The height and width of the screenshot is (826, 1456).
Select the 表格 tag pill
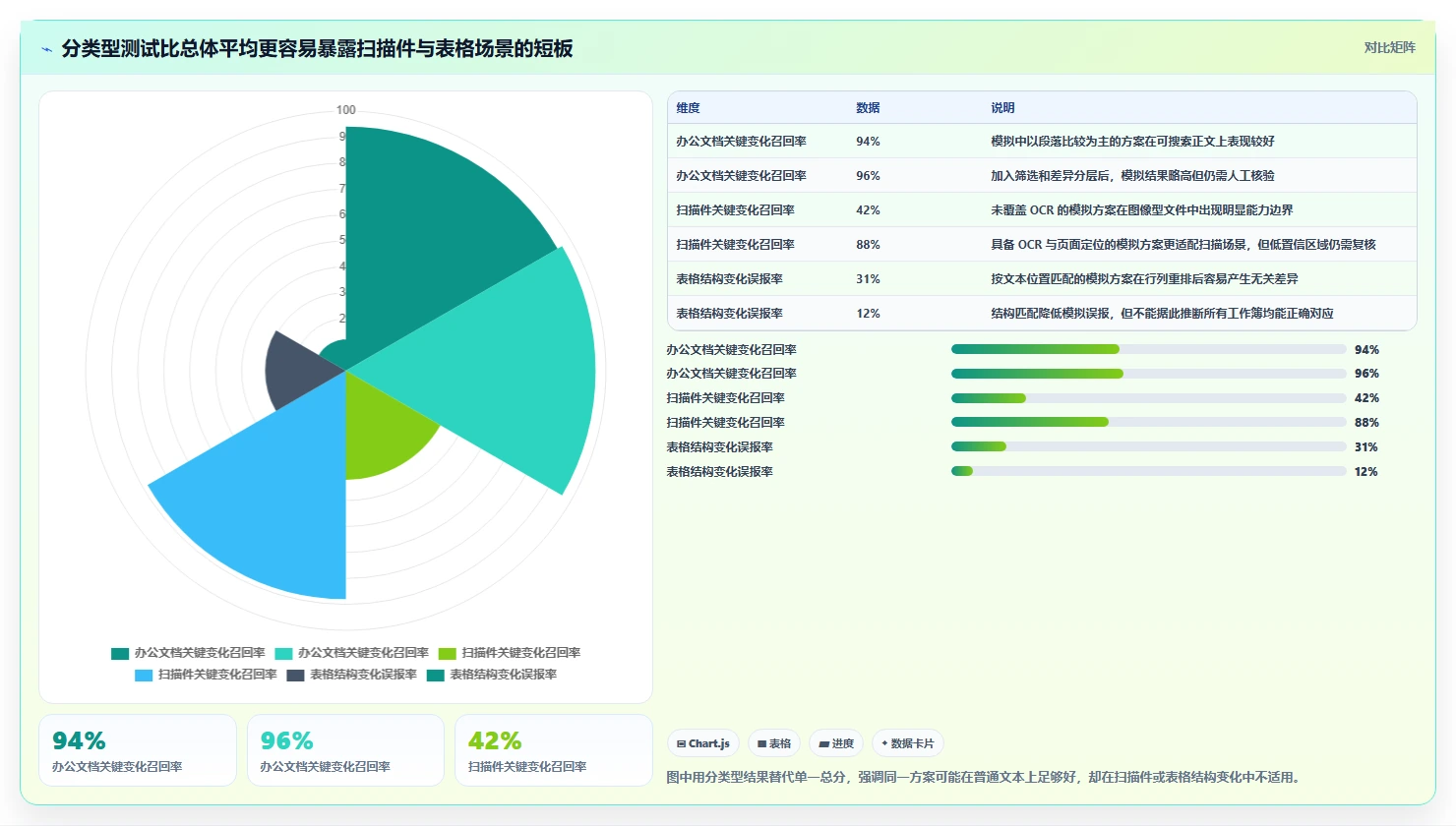tap(774, 743)
